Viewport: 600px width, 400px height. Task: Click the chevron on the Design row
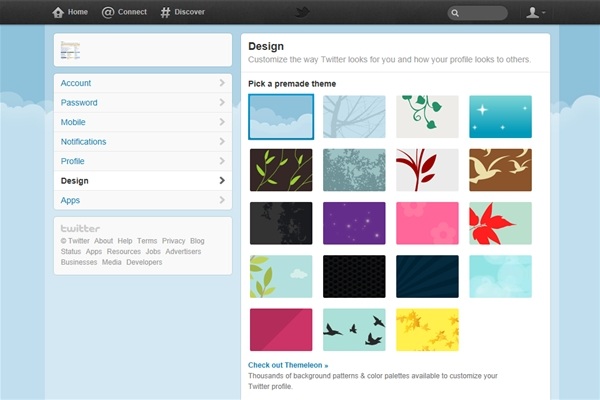[x=222, y=180]
